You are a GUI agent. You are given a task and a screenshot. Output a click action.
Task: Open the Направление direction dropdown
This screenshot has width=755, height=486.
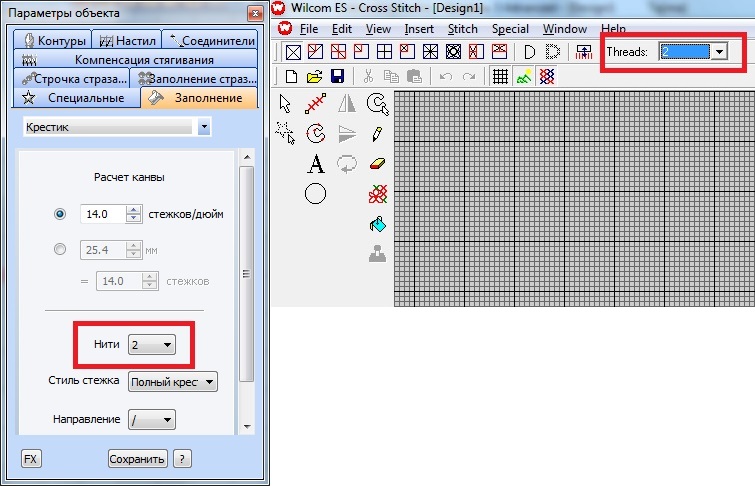(x=152, y=420)
